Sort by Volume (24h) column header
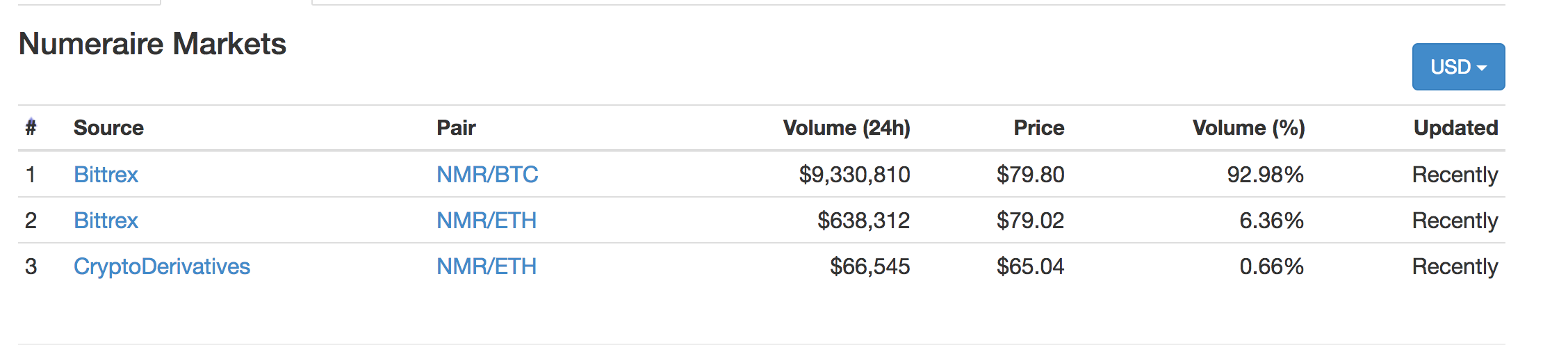This screenshot has height=352, width=1568. (x=846, y=127)
